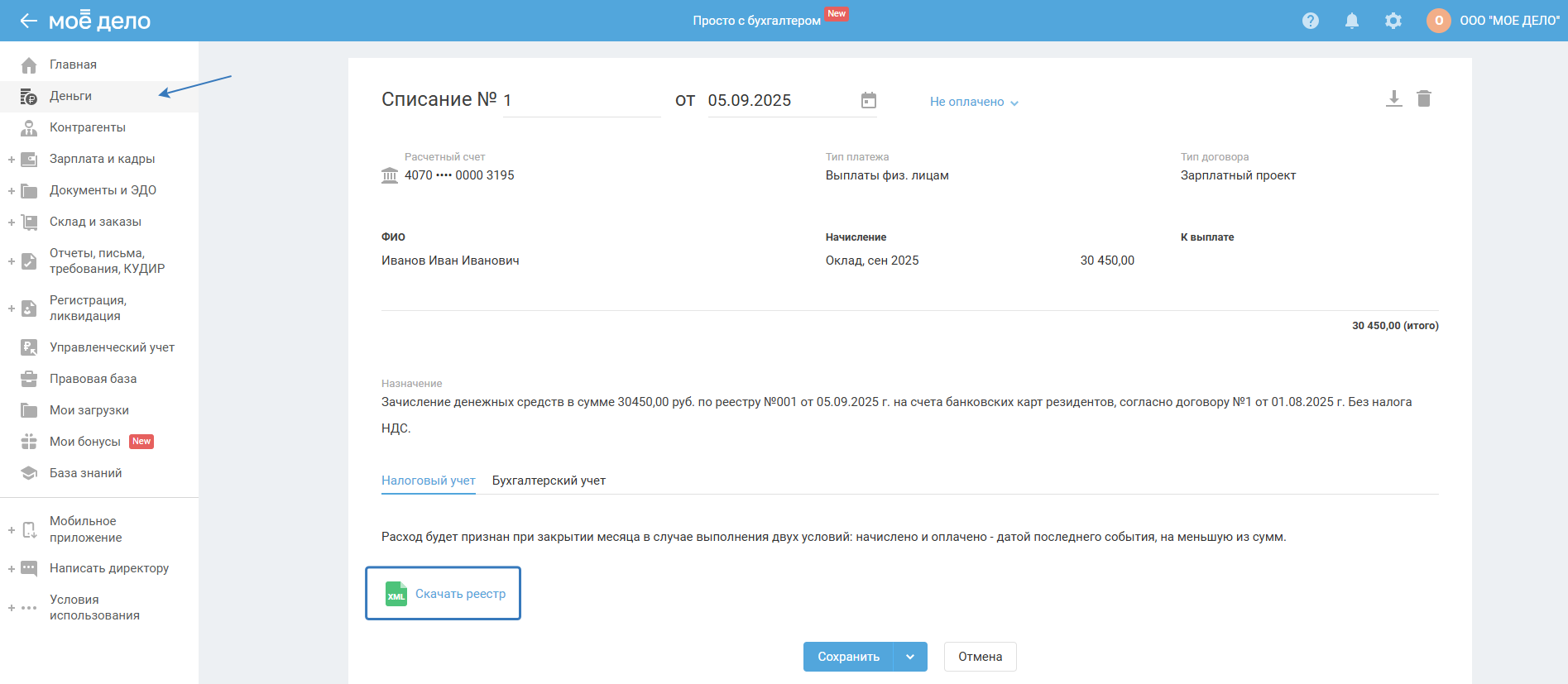Image resolution: width=1568 pixels, height=684 pixels.
Task: Open Мои загрузки in the sidebar
Action: tap(89, 410)
